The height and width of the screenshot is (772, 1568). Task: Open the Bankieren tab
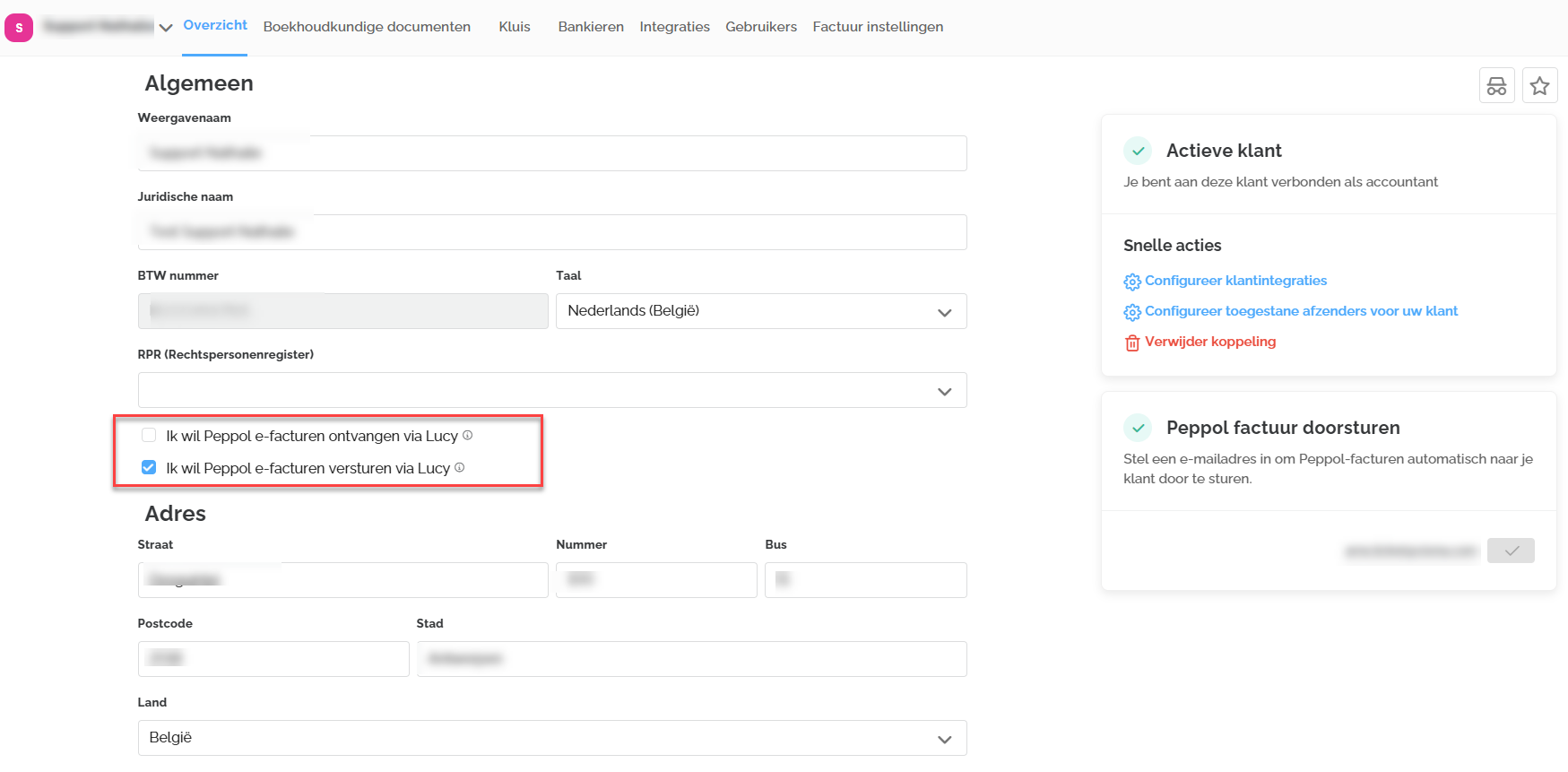(590, 27)
